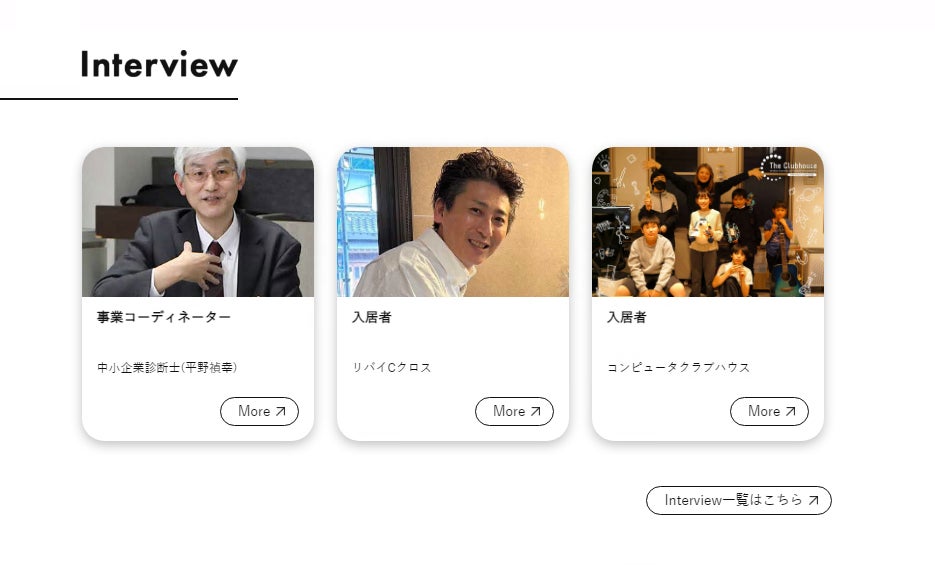Open the Interview一覧はこちら link
This screenshot has height=565, width=935.
[739, 500]
